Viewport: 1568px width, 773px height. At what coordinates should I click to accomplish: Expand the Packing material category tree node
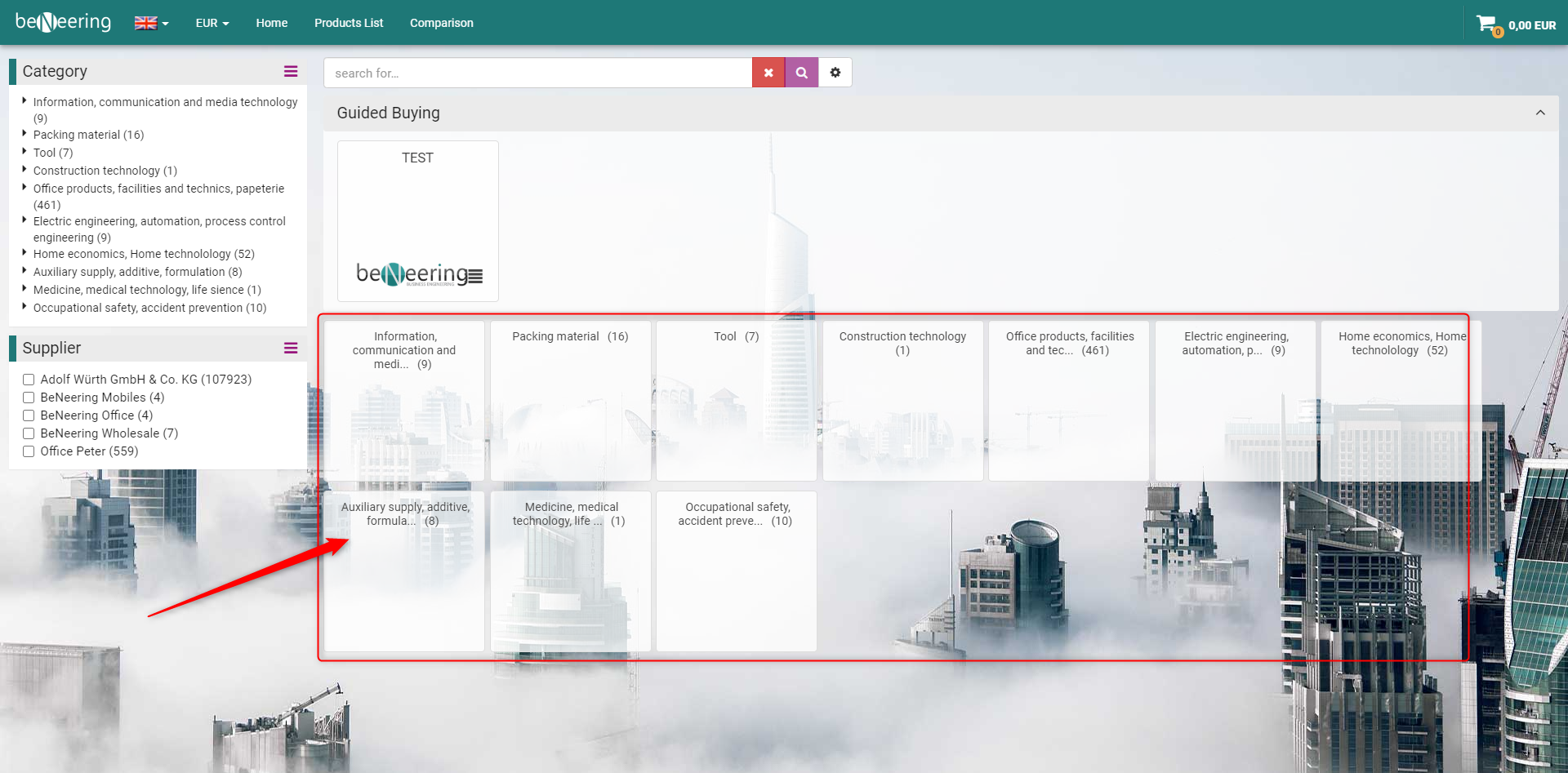[x=24, y=134]
